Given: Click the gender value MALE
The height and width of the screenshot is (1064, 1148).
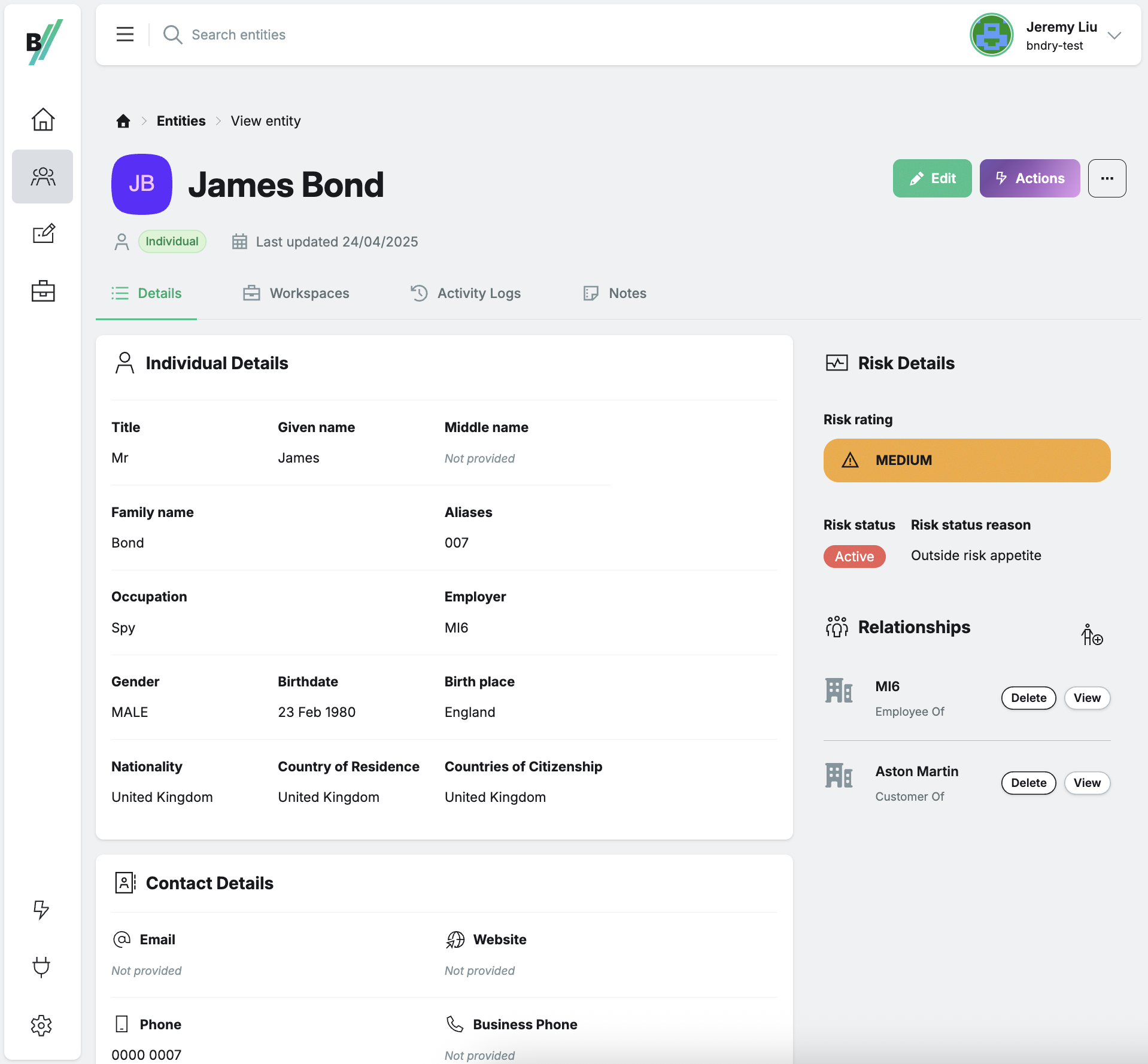Looking at the screenshot, I should click(x=130, y=712).
